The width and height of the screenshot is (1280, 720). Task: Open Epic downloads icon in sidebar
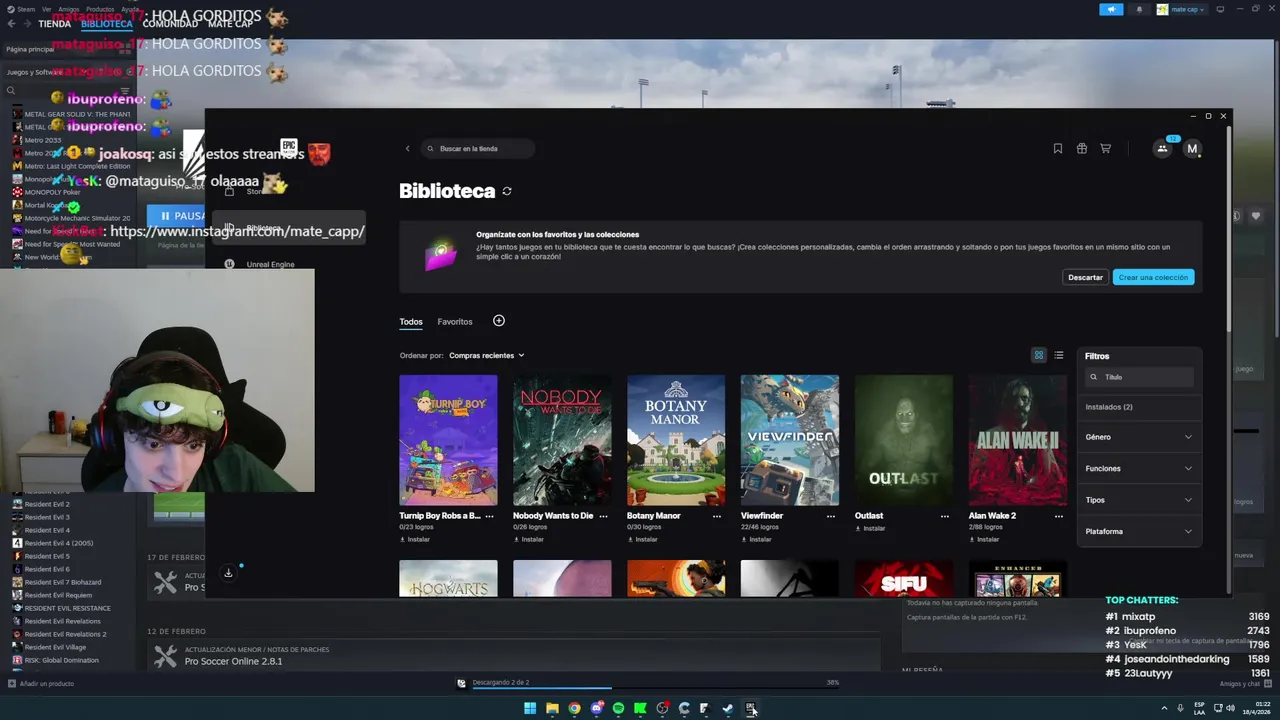[x=228, y=573]
